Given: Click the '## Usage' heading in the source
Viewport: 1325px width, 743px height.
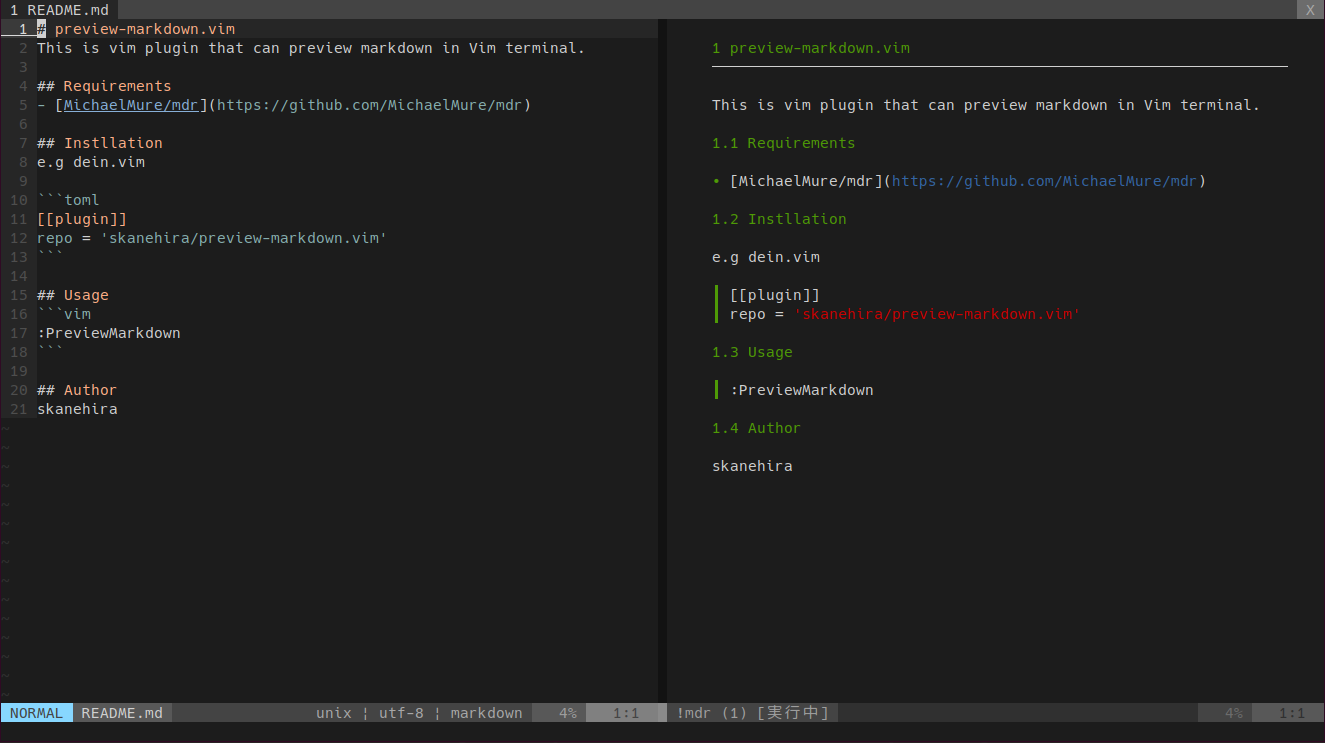Looking at the screenshot, I should (x=73, y=295).
